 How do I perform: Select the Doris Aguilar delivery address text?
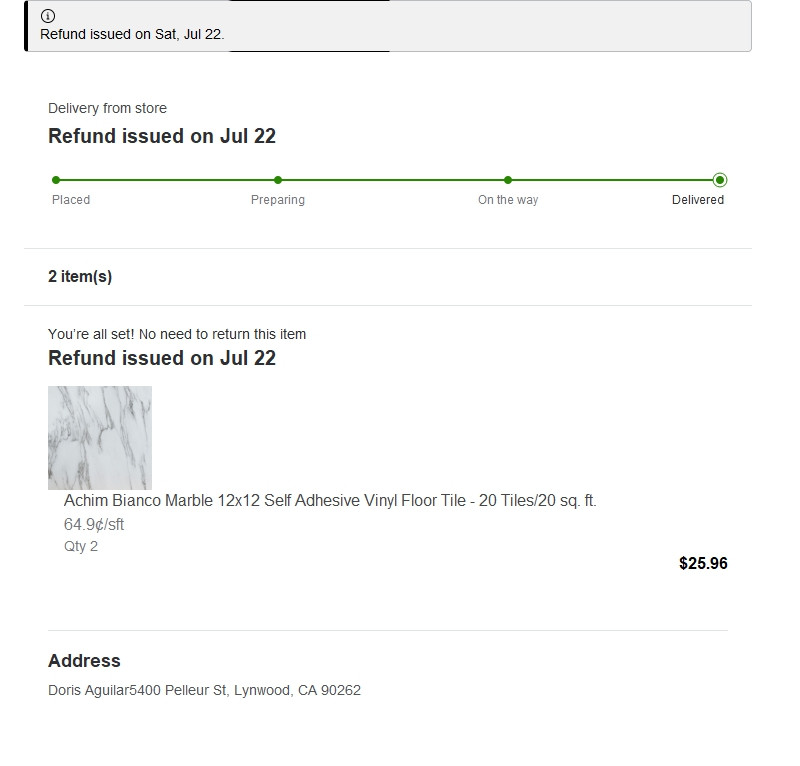click(204, 690)
